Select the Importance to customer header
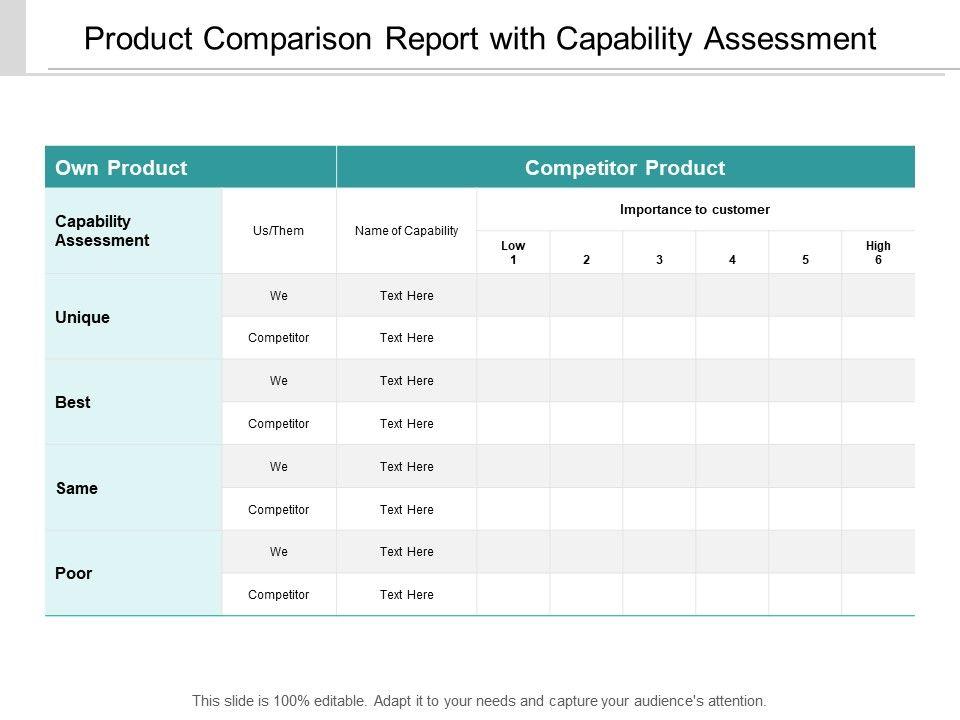This screenshot has height=720, width=960. [x=695, y=210]
